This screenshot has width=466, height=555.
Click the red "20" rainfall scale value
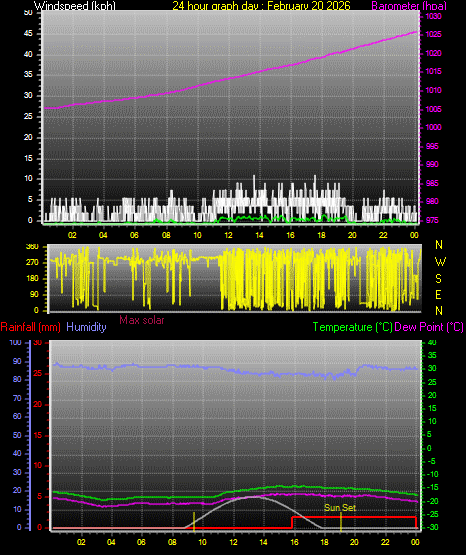(x=38, y=404)
